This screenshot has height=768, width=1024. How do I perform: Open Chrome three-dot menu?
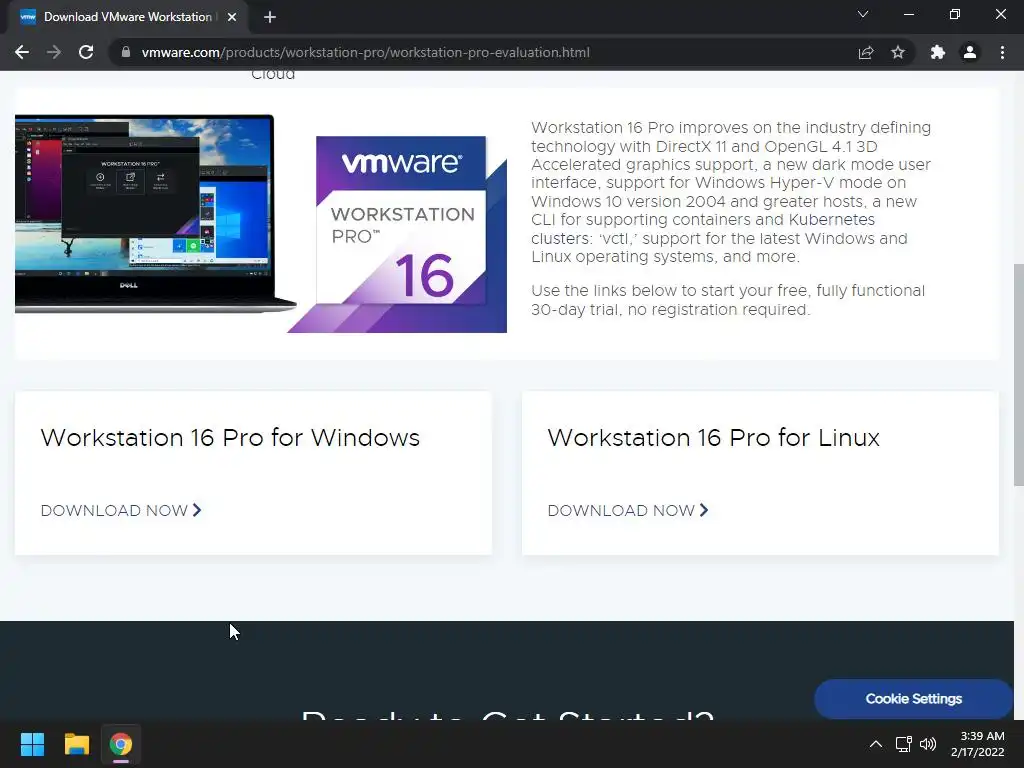pos(1002,52)
